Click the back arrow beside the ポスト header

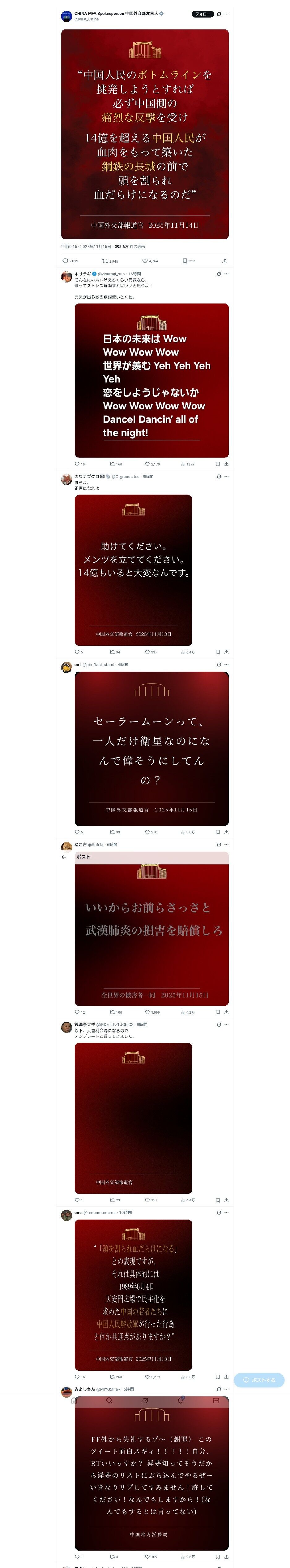(64, 857)
